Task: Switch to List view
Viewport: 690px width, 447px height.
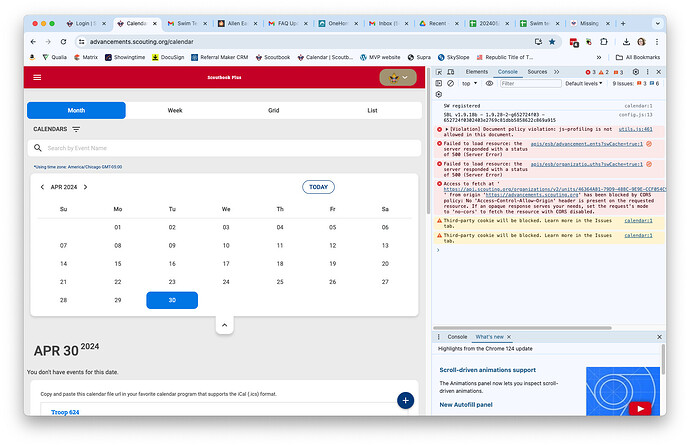Action: (x=372, y=110)
